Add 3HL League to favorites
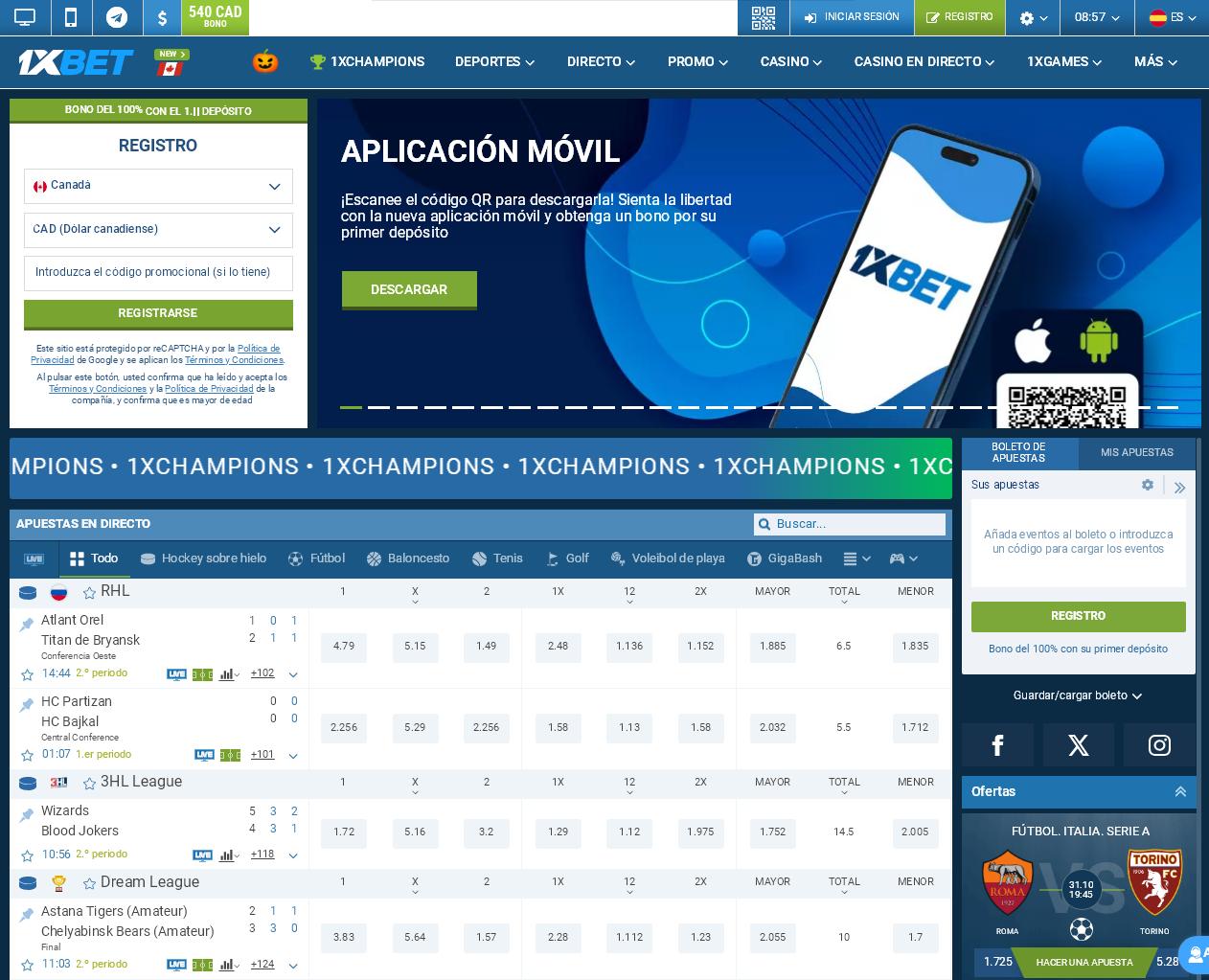Image resolution: width=1209 pixels, height=980 pixels. pos(89,784)
